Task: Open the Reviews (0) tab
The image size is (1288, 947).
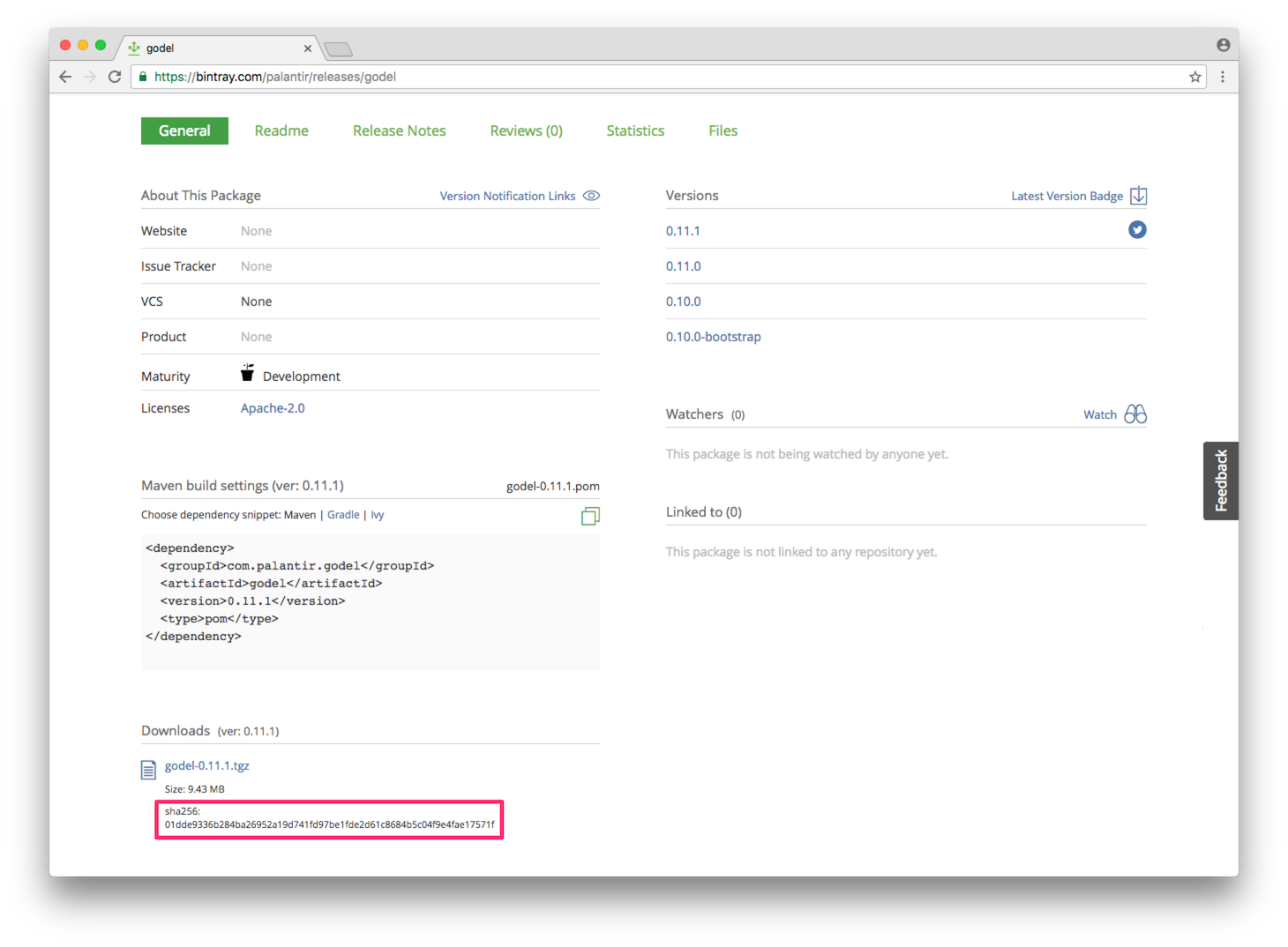Action: coord(526,130)
